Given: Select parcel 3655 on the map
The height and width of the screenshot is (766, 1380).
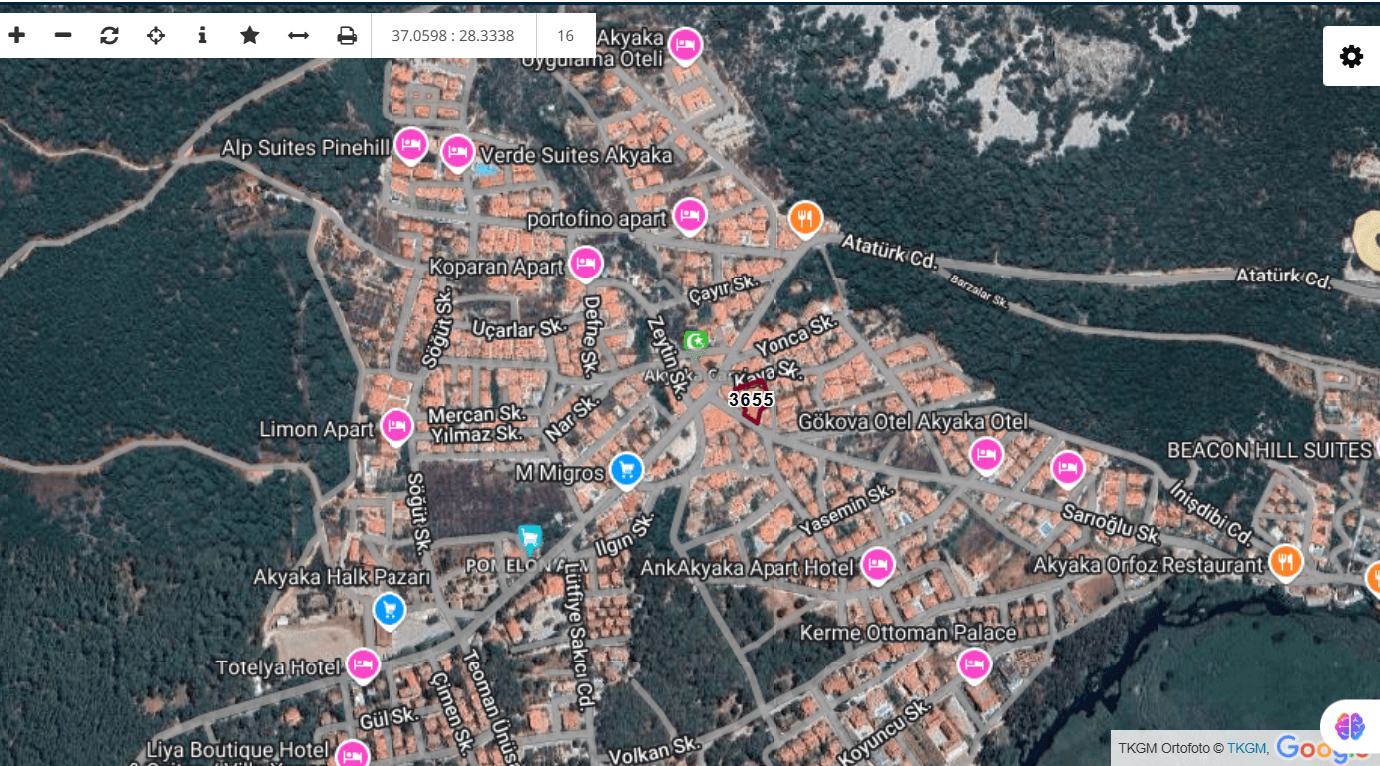Looking at the screenshot, I should tap(751, 400).
